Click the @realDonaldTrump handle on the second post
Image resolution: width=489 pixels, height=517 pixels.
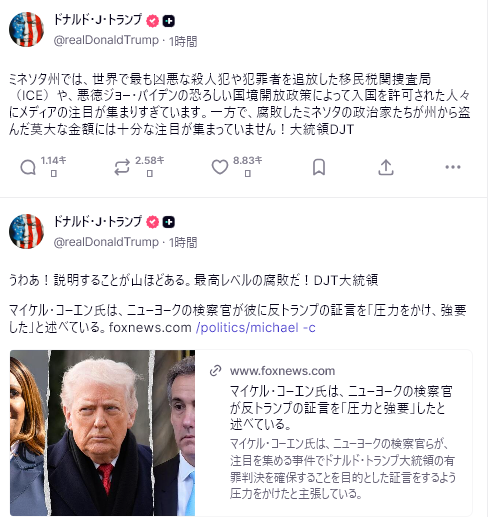pyautogui.click(x=106, y=242)
